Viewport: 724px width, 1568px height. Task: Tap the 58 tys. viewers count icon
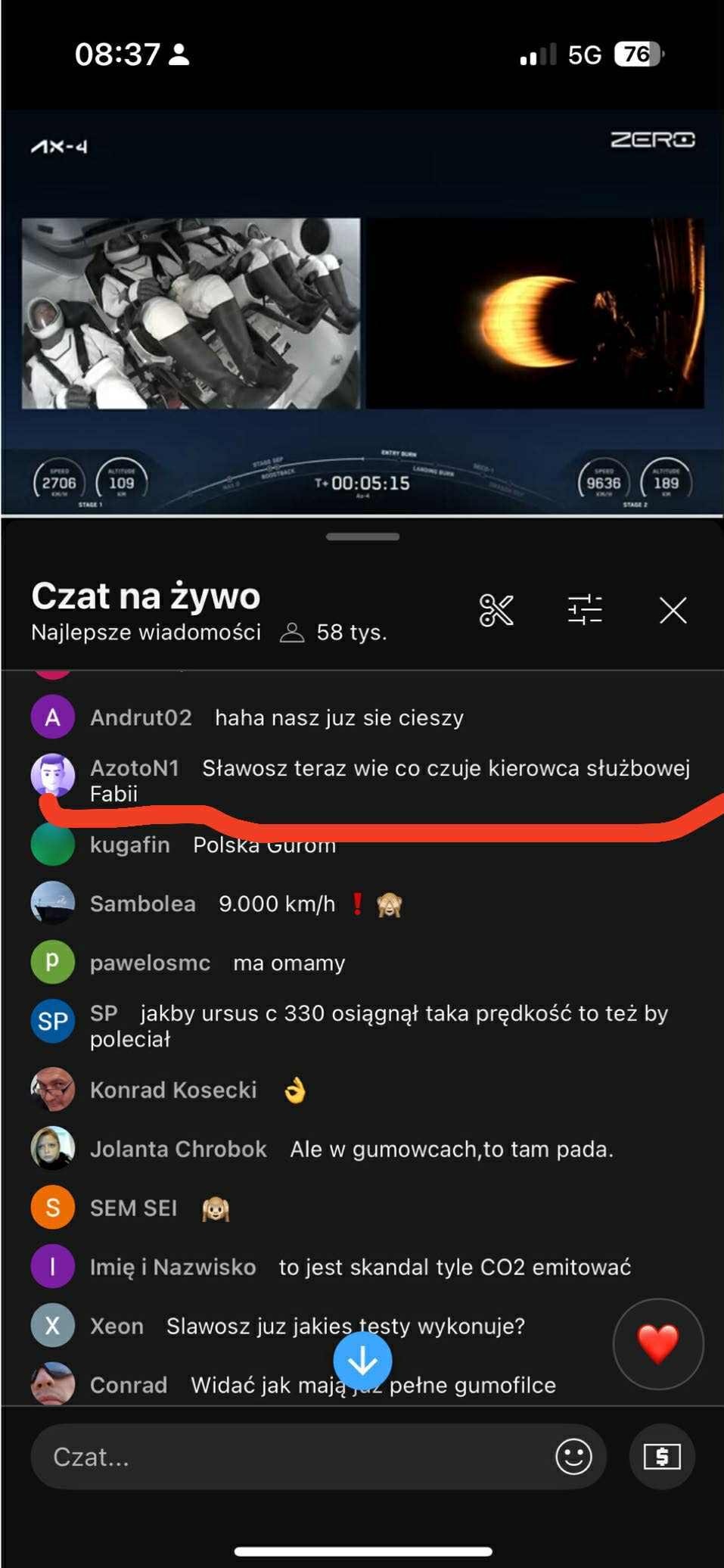coord(291,633)
